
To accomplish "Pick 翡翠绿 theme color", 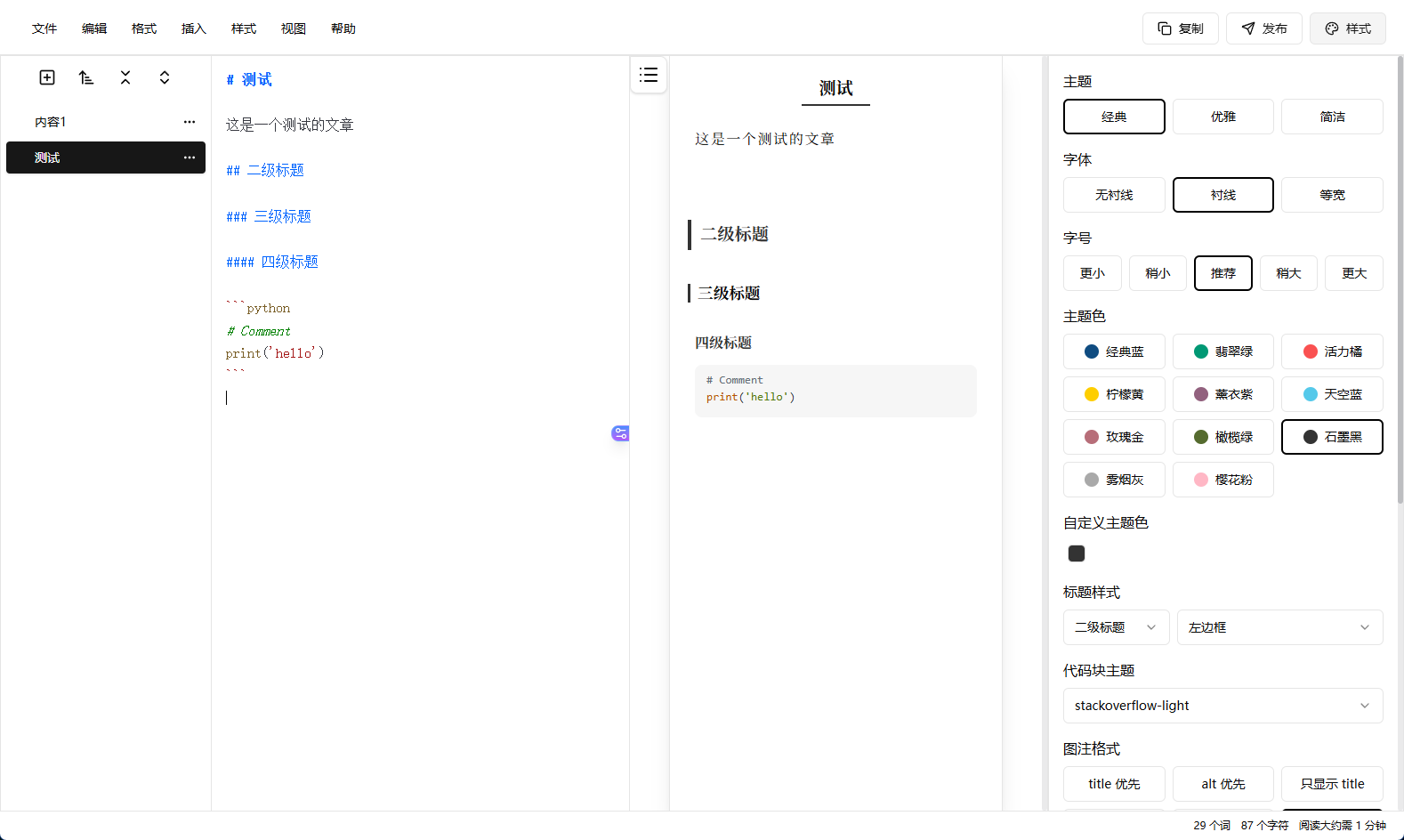I will (1223, 351).
